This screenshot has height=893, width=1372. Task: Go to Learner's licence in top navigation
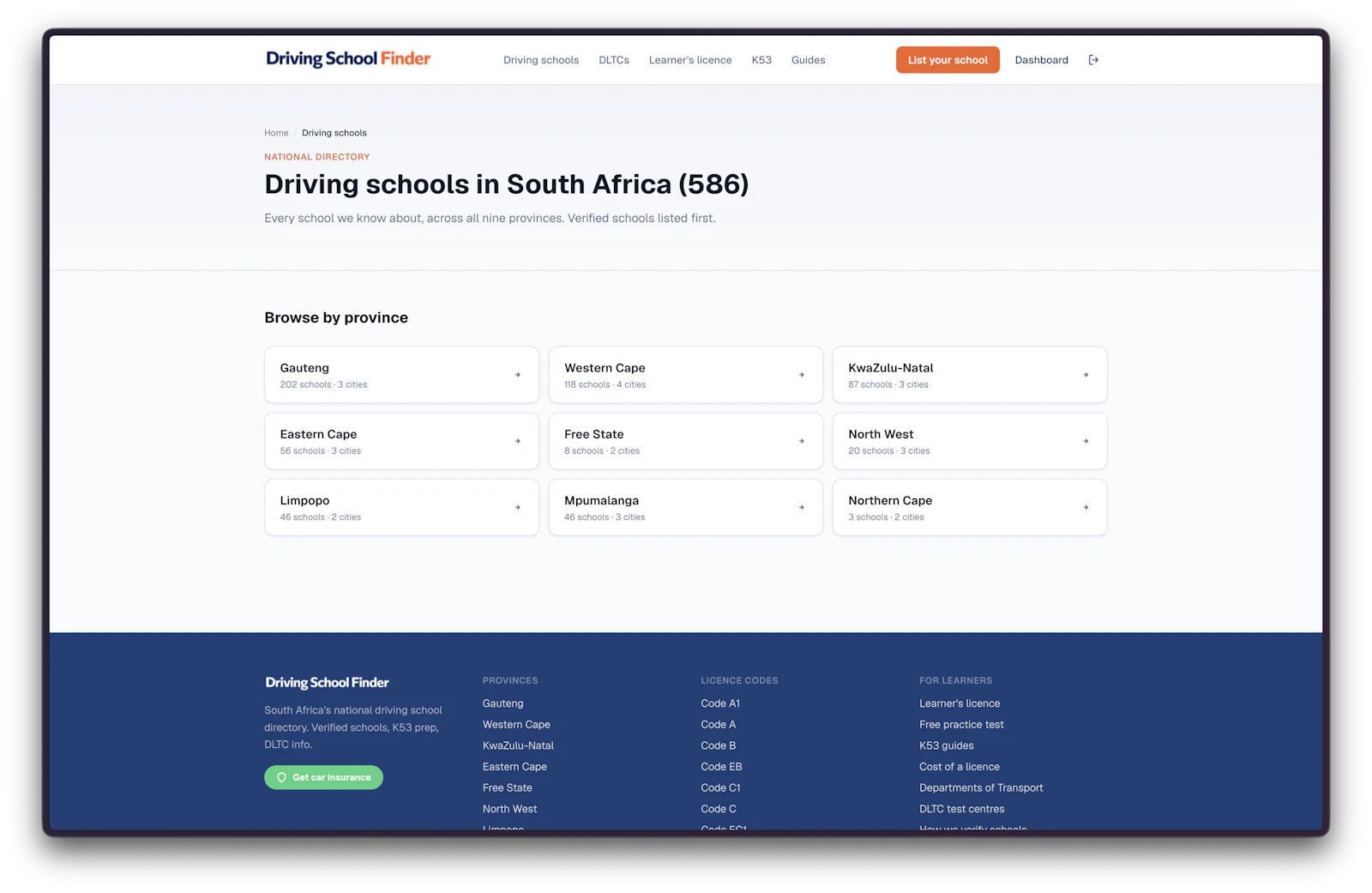coord(690,60)
